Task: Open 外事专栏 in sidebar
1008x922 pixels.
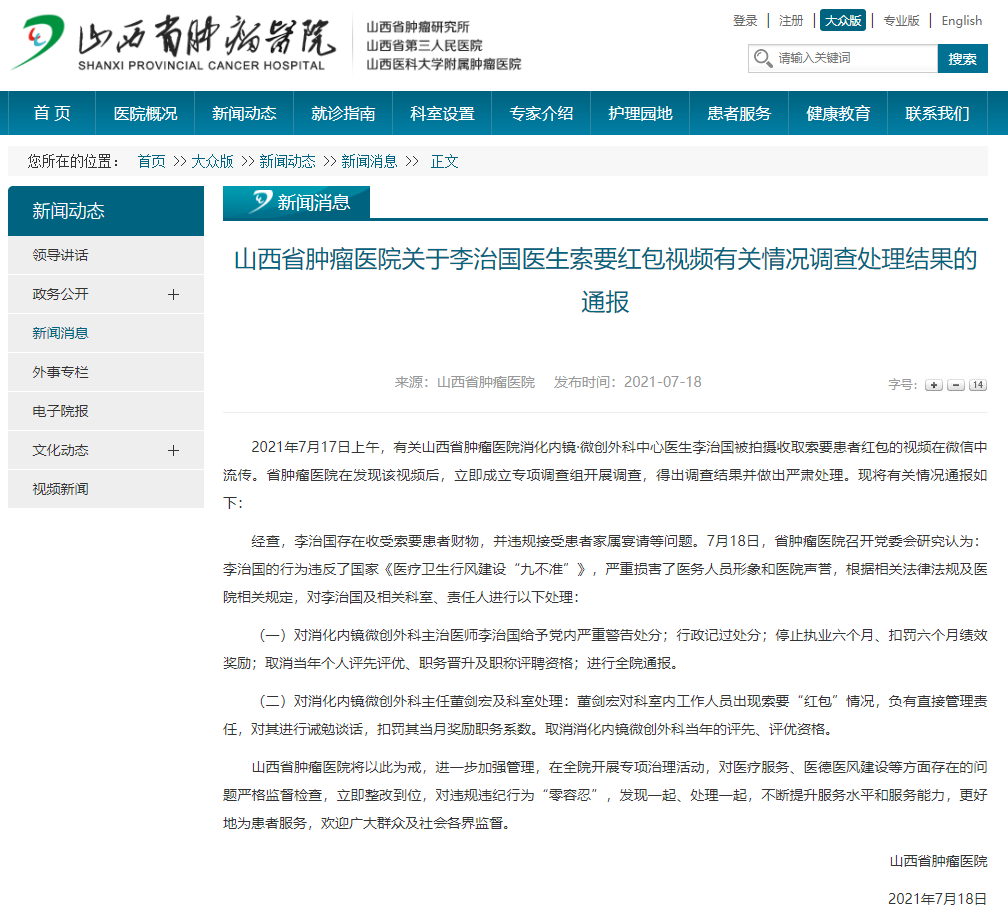Action: (x=106, y=372)
